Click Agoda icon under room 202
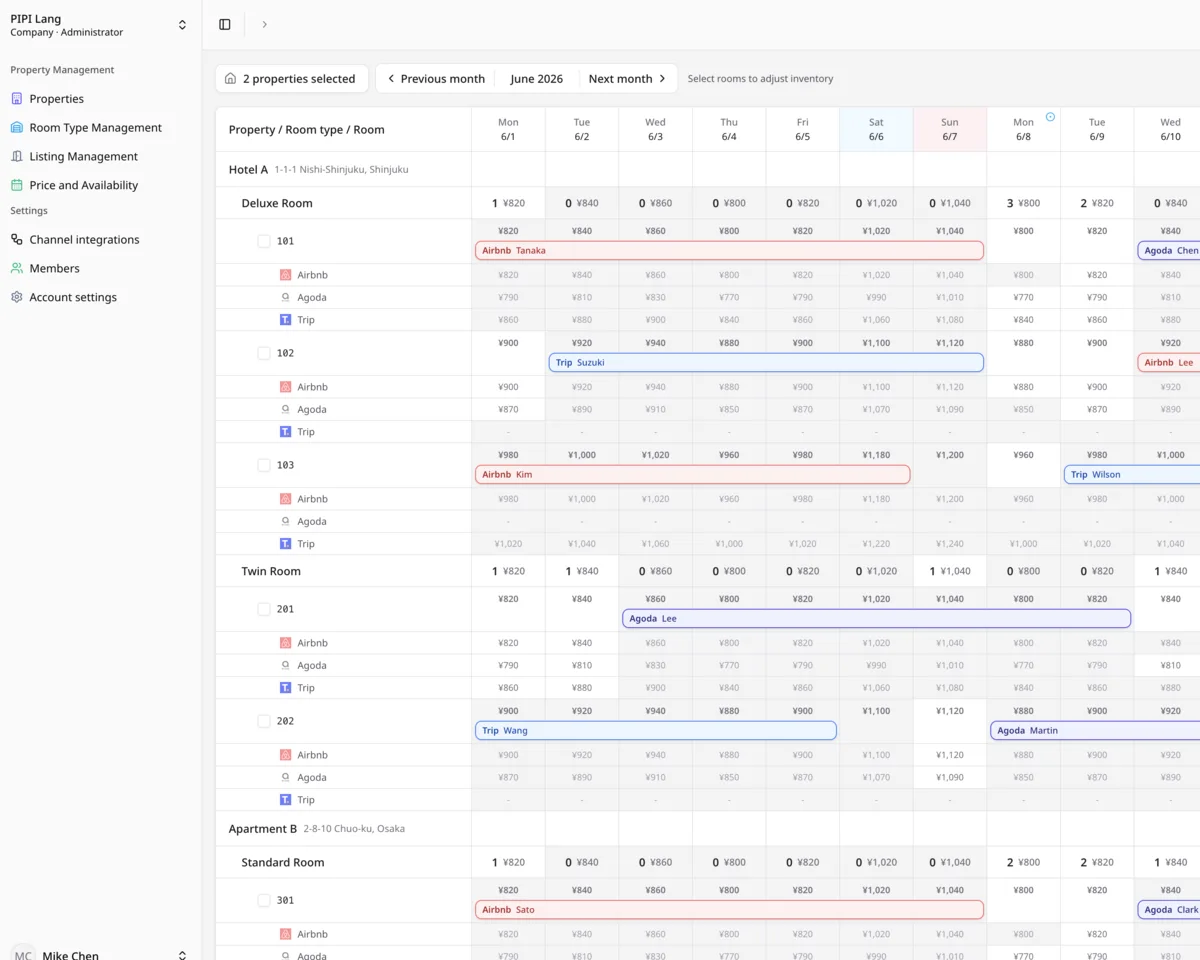1200x960 pixels. (x=285, y=777)
